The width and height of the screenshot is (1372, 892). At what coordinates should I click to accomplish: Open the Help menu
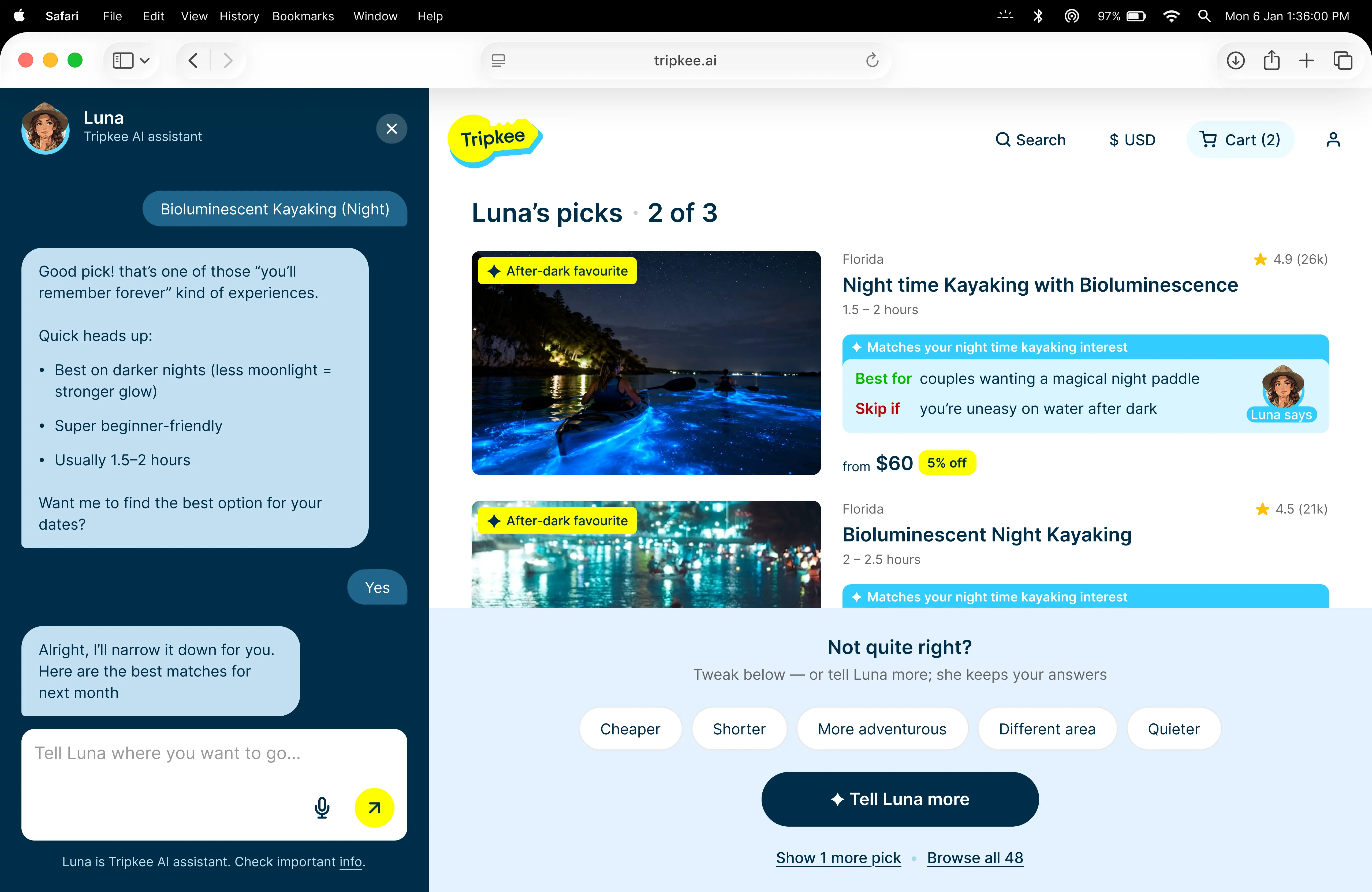pyautogui.click(x=430, y=16)
